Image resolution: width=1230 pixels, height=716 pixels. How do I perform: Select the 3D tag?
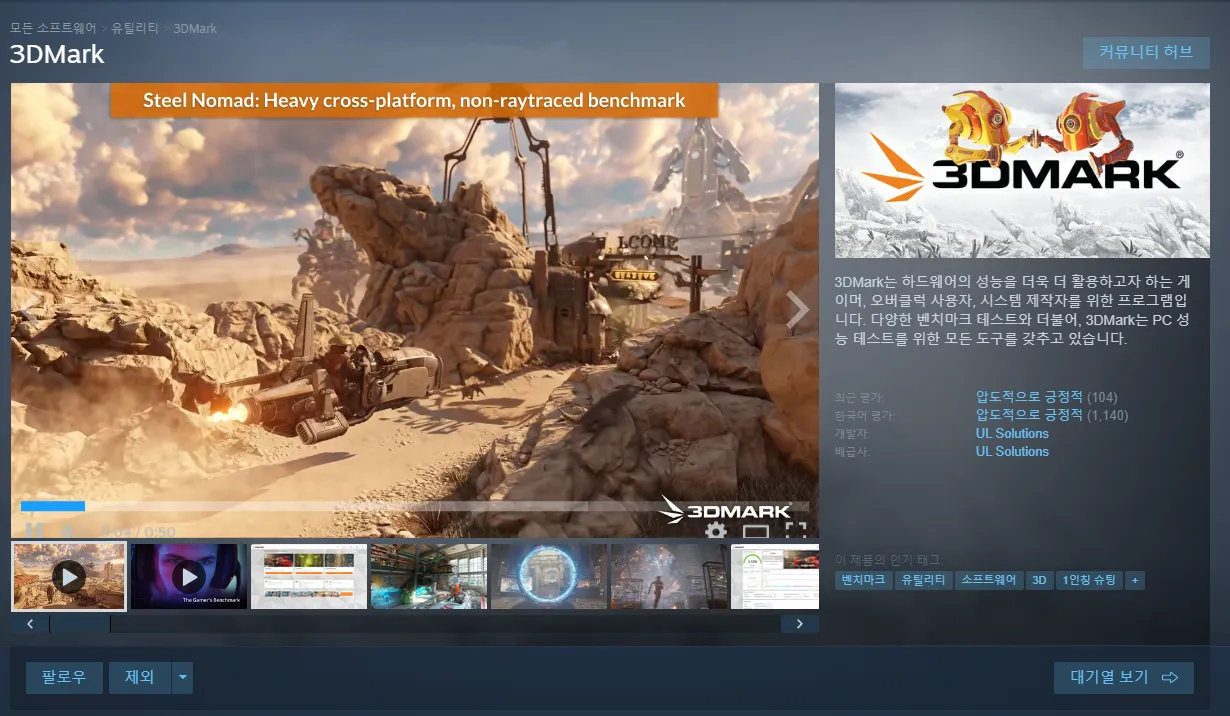point(1039,580)
